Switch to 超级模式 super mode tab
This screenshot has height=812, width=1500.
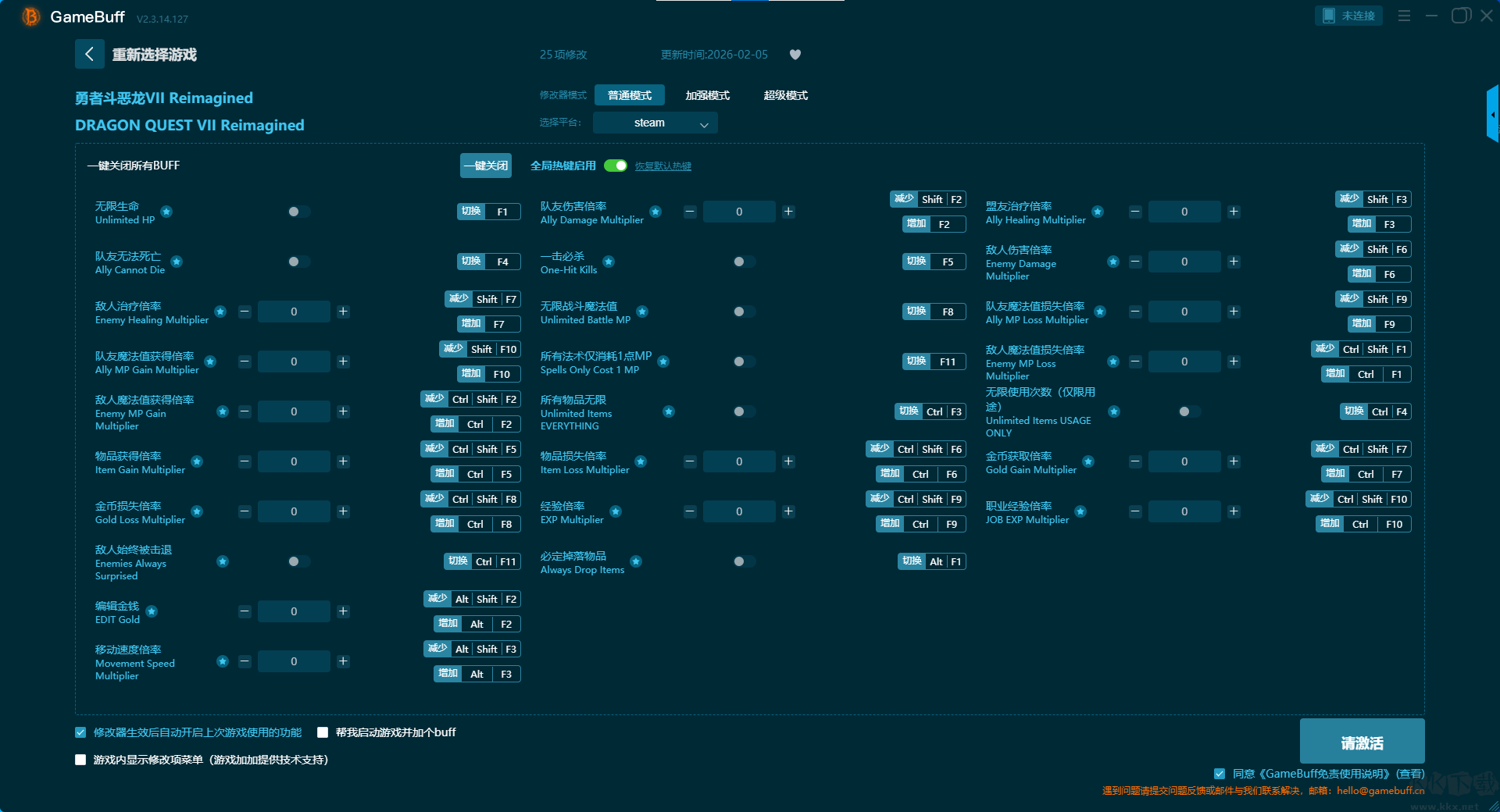tap(785, 95)
